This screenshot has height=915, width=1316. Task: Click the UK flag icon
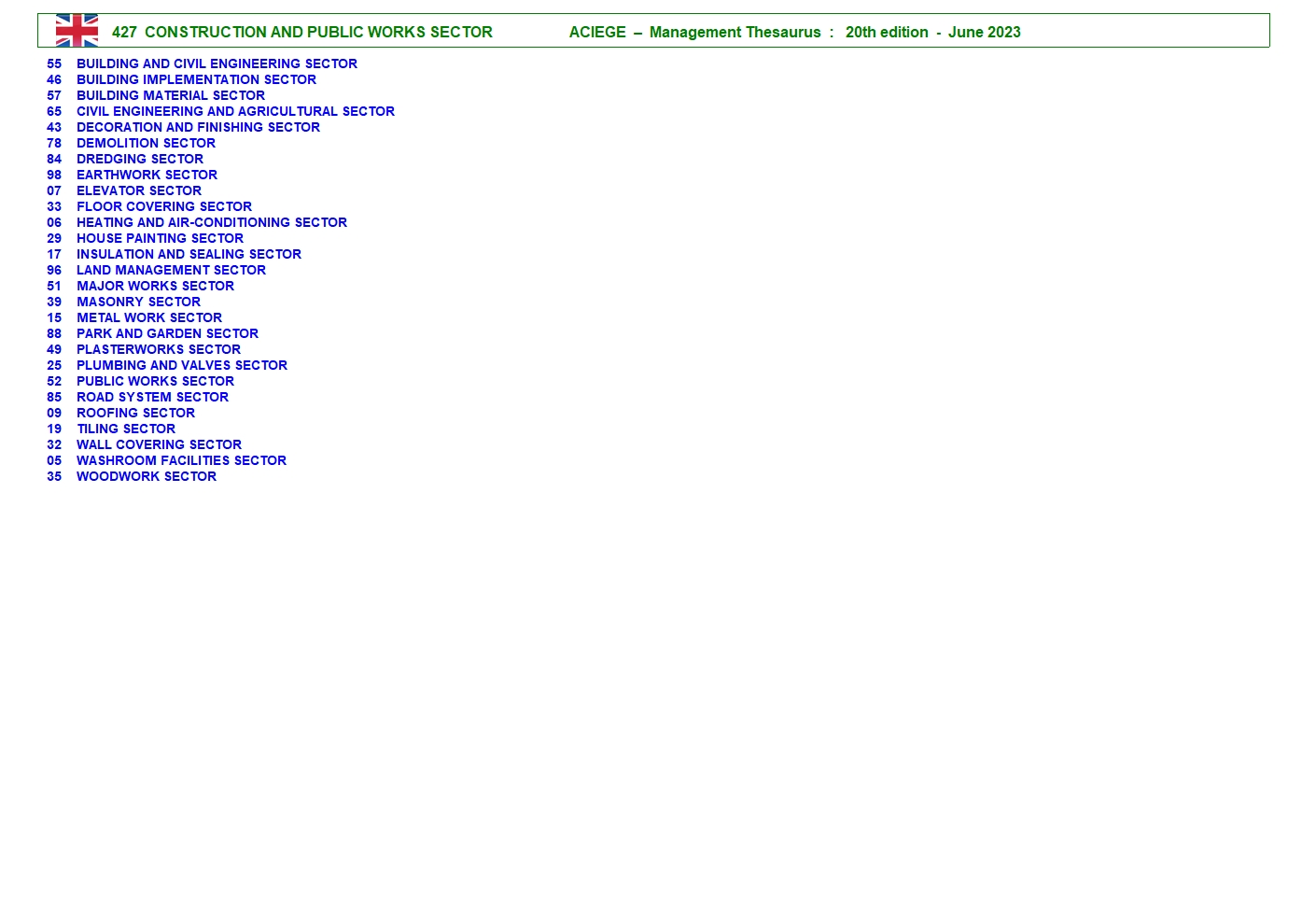tap(77, 31)
